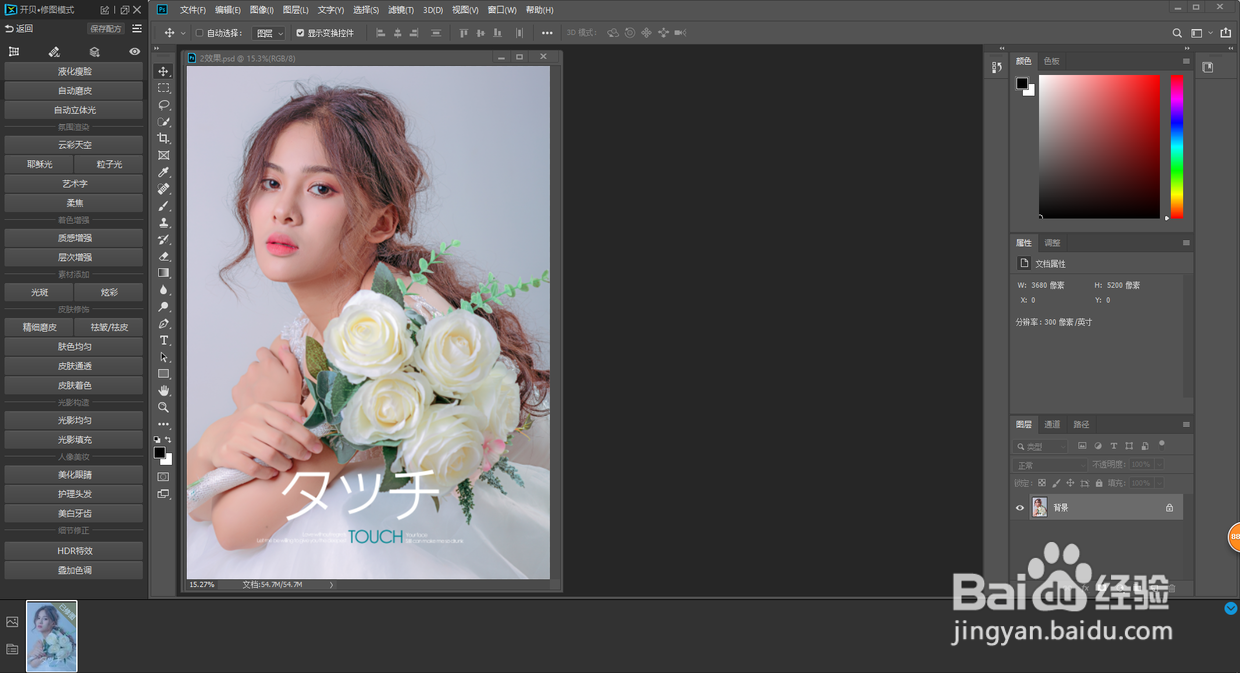Select the Rectangle shape tool
Image resolution: width=1240 pixels, height=673 pixels.
tap(164, 374)
